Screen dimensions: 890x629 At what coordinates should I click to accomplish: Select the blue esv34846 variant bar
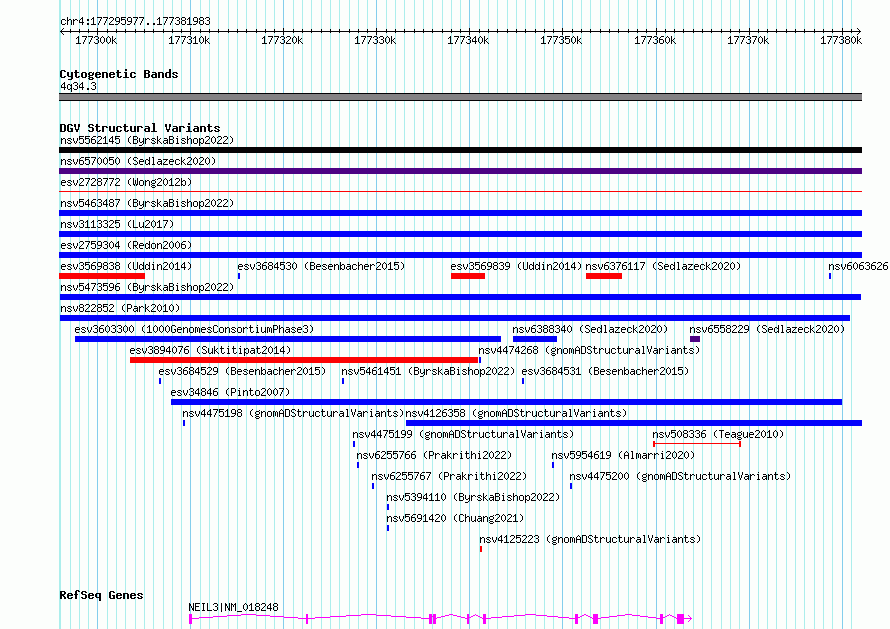(x=506, y=402)
